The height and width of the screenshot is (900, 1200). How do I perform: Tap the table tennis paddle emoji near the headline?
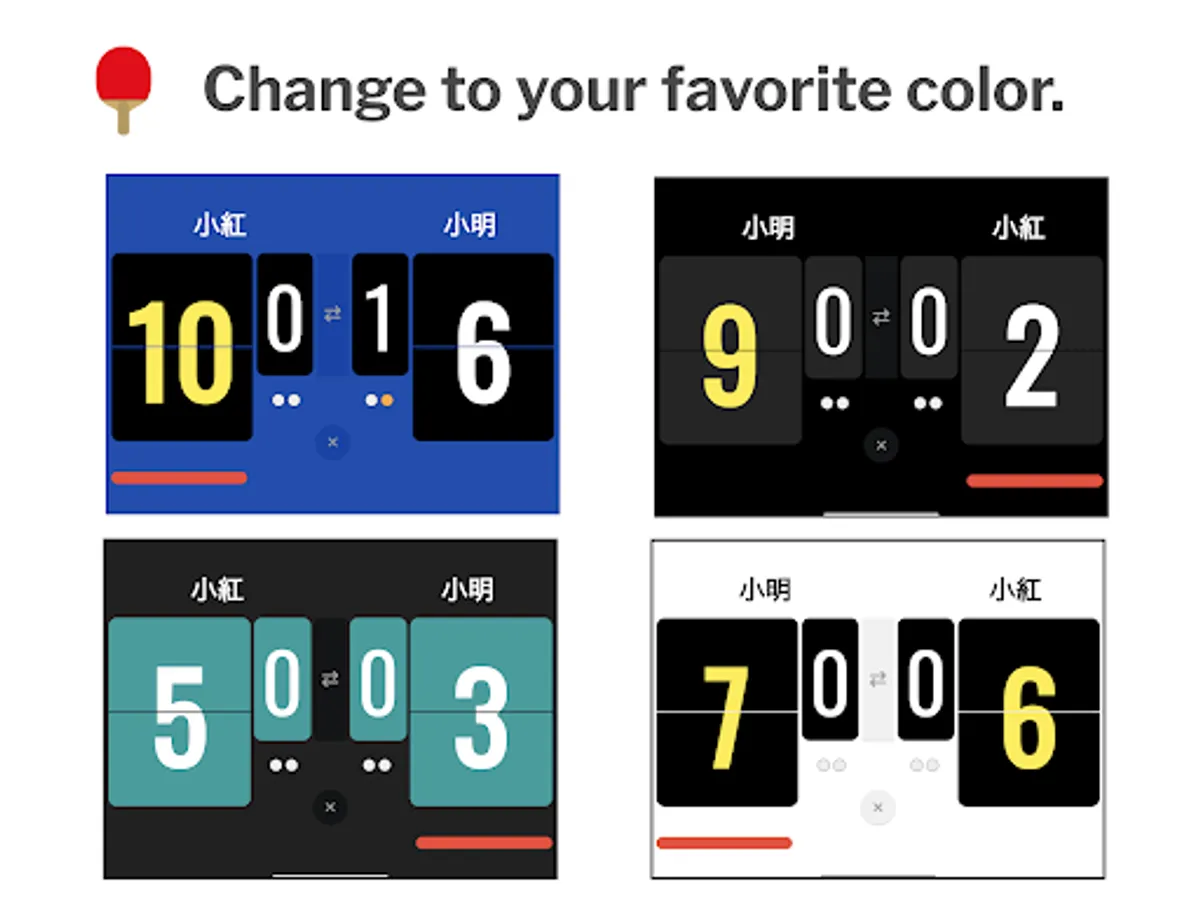tap(122, 79)
